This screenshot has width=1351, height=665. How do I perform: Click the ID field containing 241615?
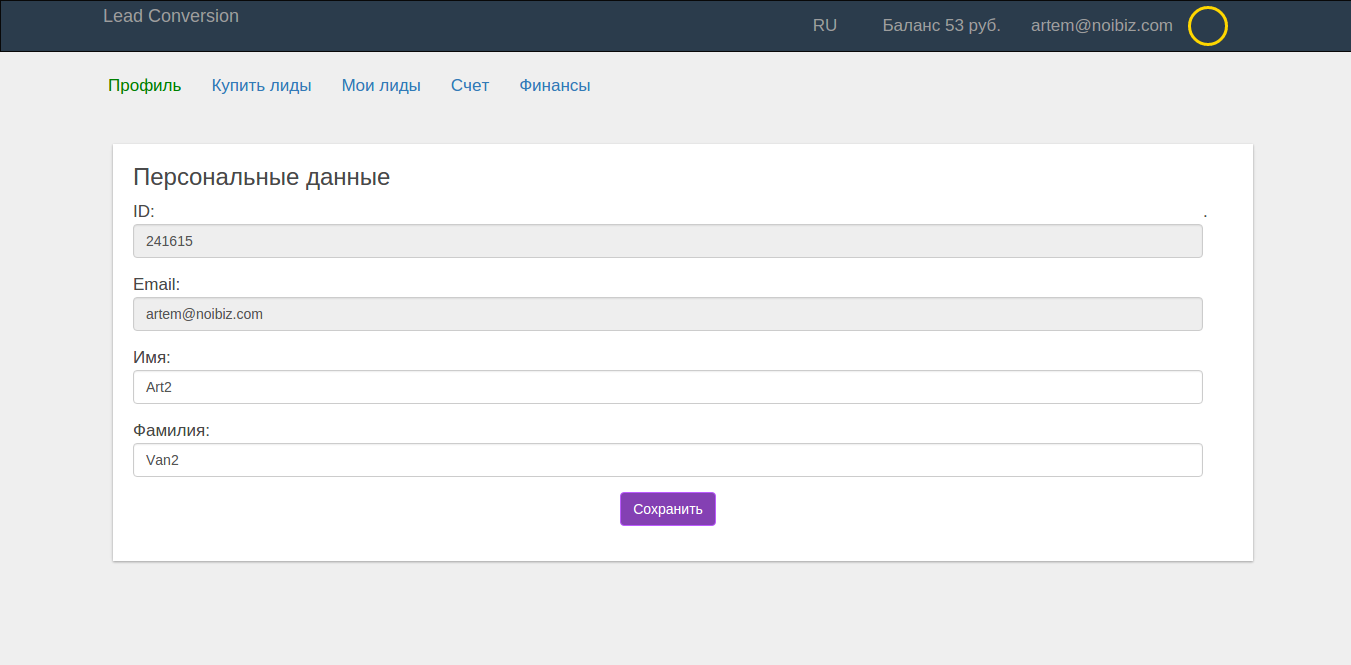[667, 241]
